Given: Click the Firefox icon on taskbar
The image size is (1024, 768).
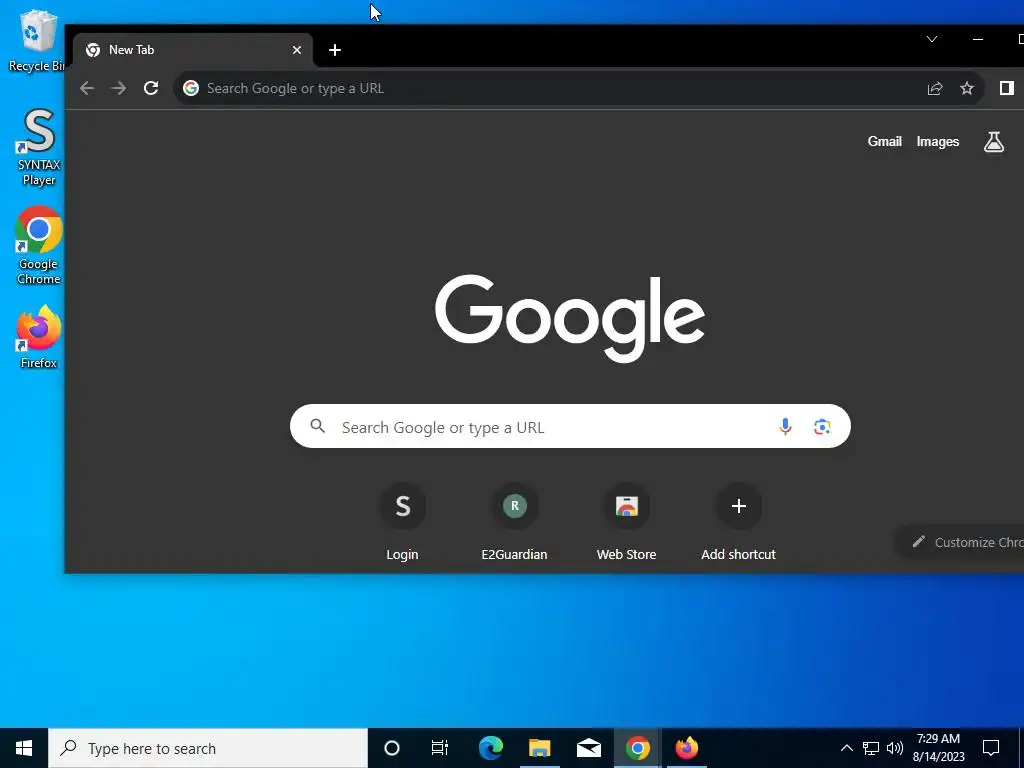Looking at the screenshot, I should (686, 748).
